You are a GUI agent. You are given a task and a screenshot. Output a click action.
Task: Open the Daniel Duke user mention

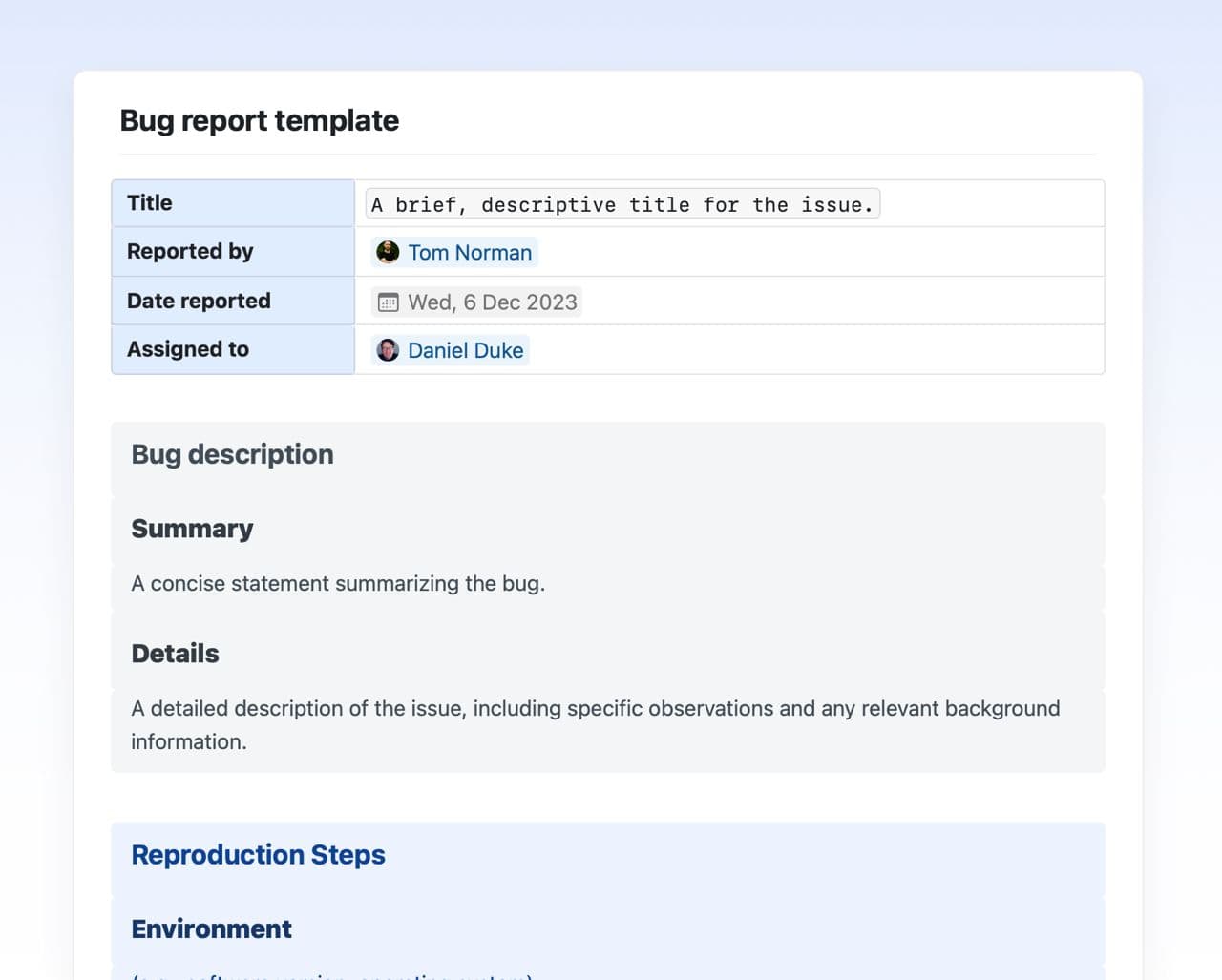click(x=465, y=351)
